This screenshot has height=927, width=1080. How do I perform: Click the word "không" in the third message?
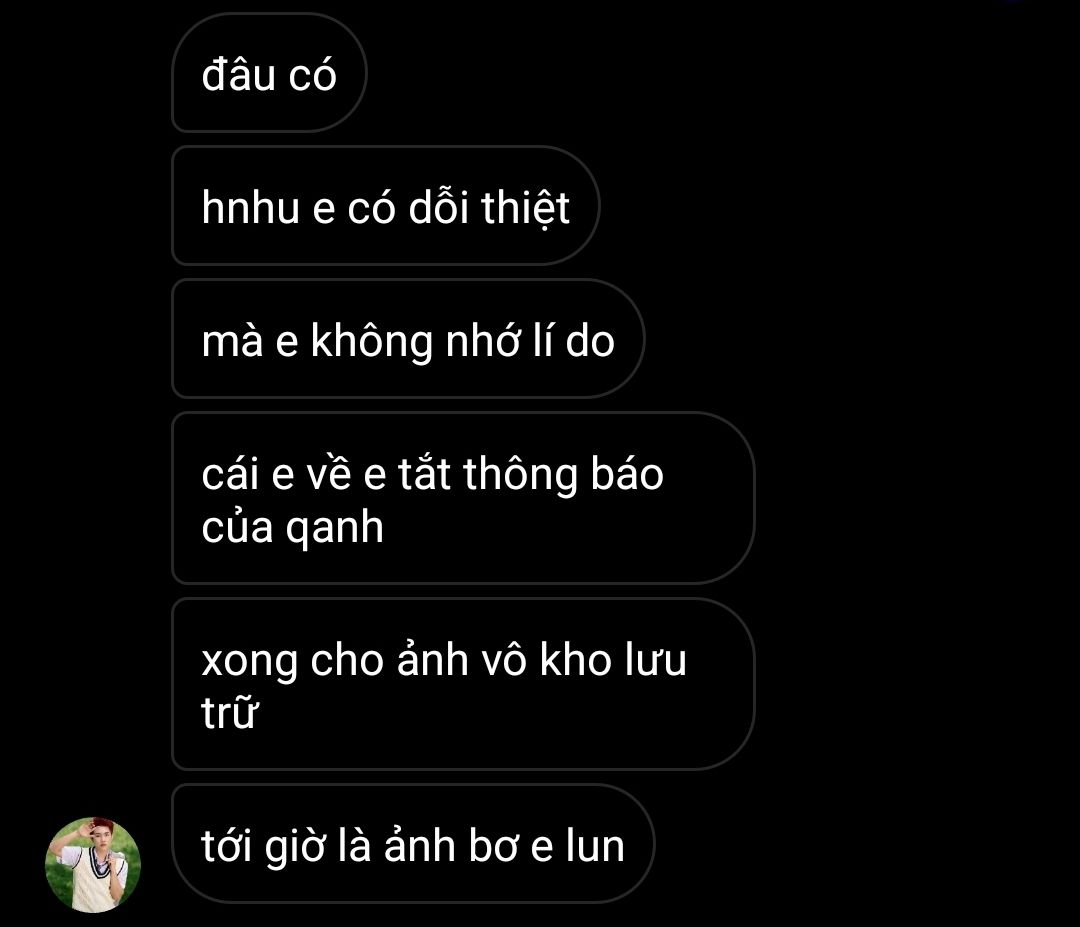click(371, 341)
